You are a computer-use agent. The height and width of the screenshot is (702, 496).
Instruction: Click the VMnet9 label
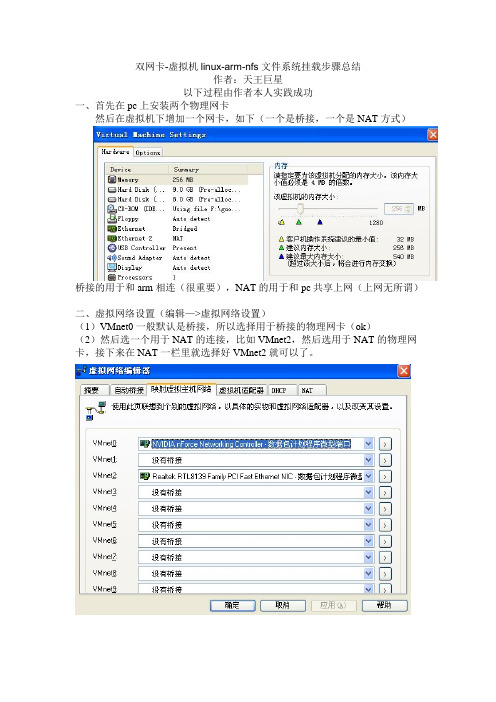105,589
